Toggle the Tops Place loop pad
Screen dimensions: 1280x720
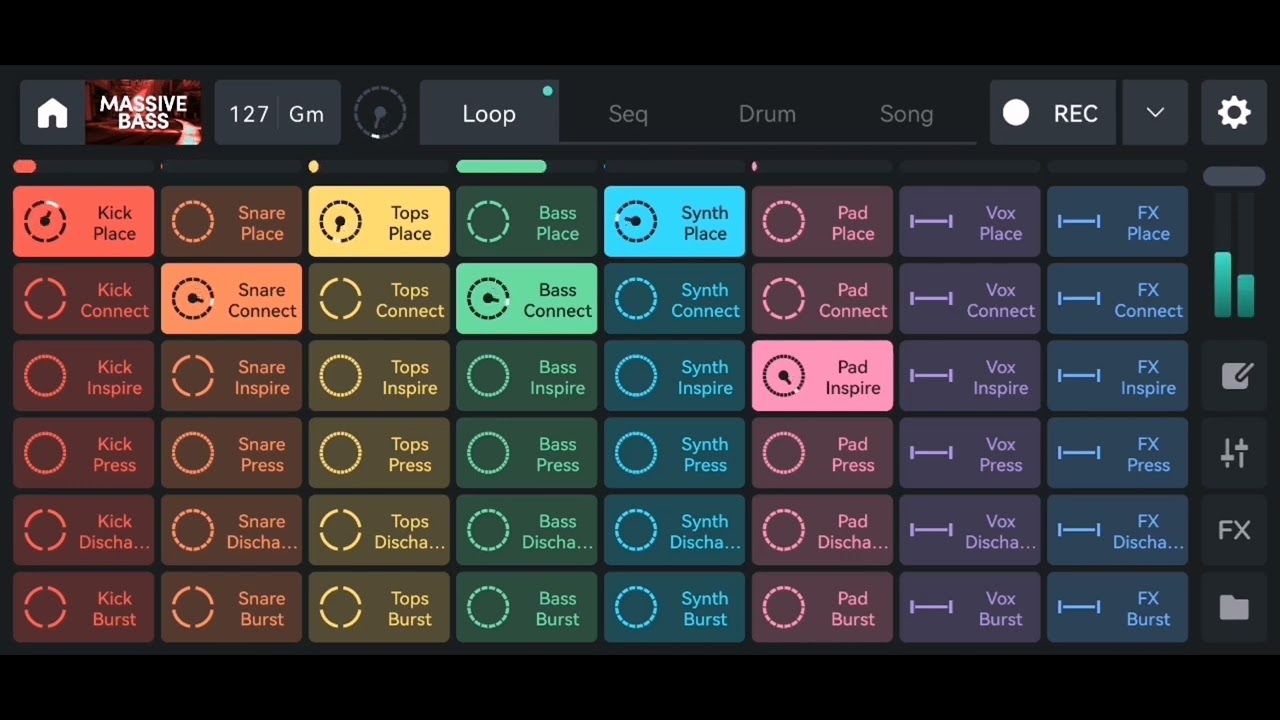(x=379, y=222)
